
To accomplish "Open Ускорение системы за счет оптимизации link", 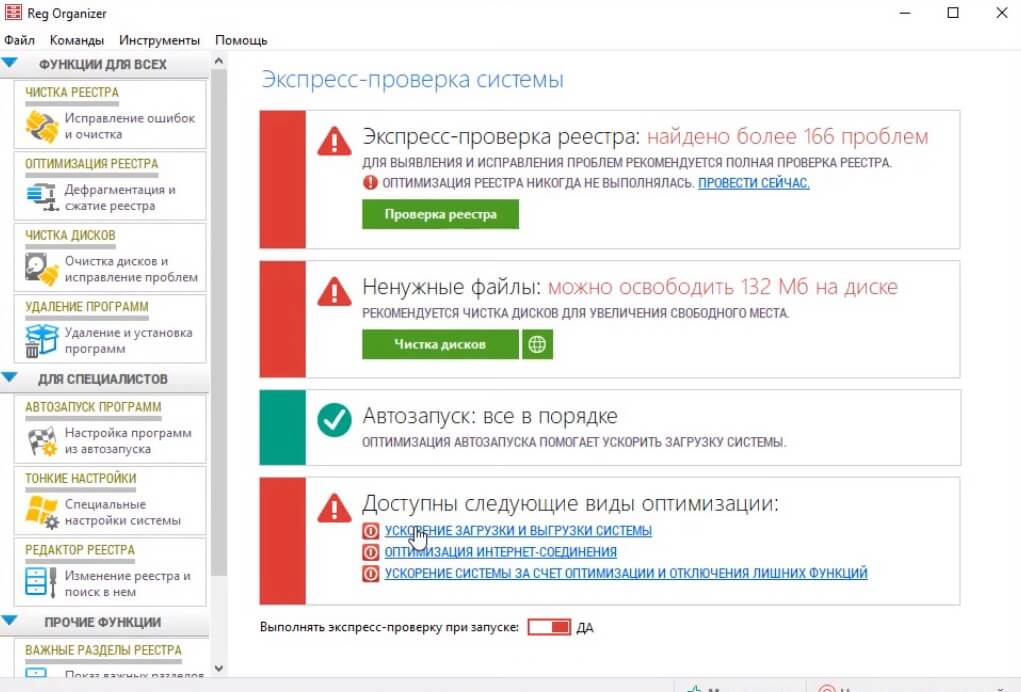I will point(626,574).
